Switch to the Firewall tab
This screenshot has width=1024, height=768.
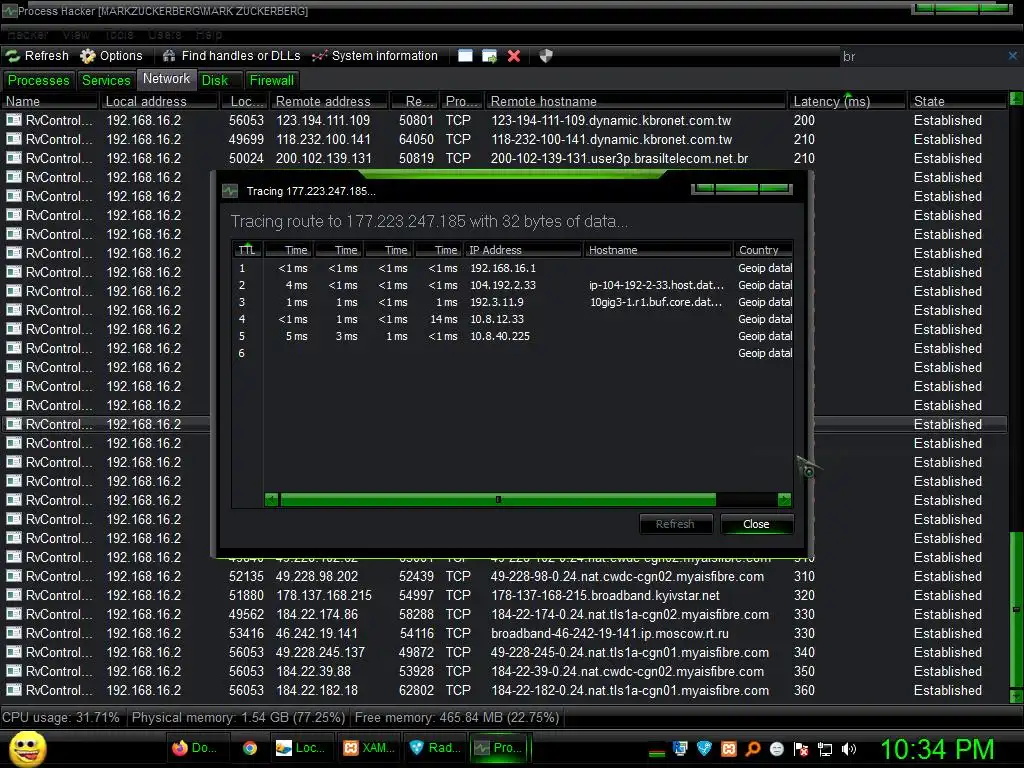click(x=272, y=80)
